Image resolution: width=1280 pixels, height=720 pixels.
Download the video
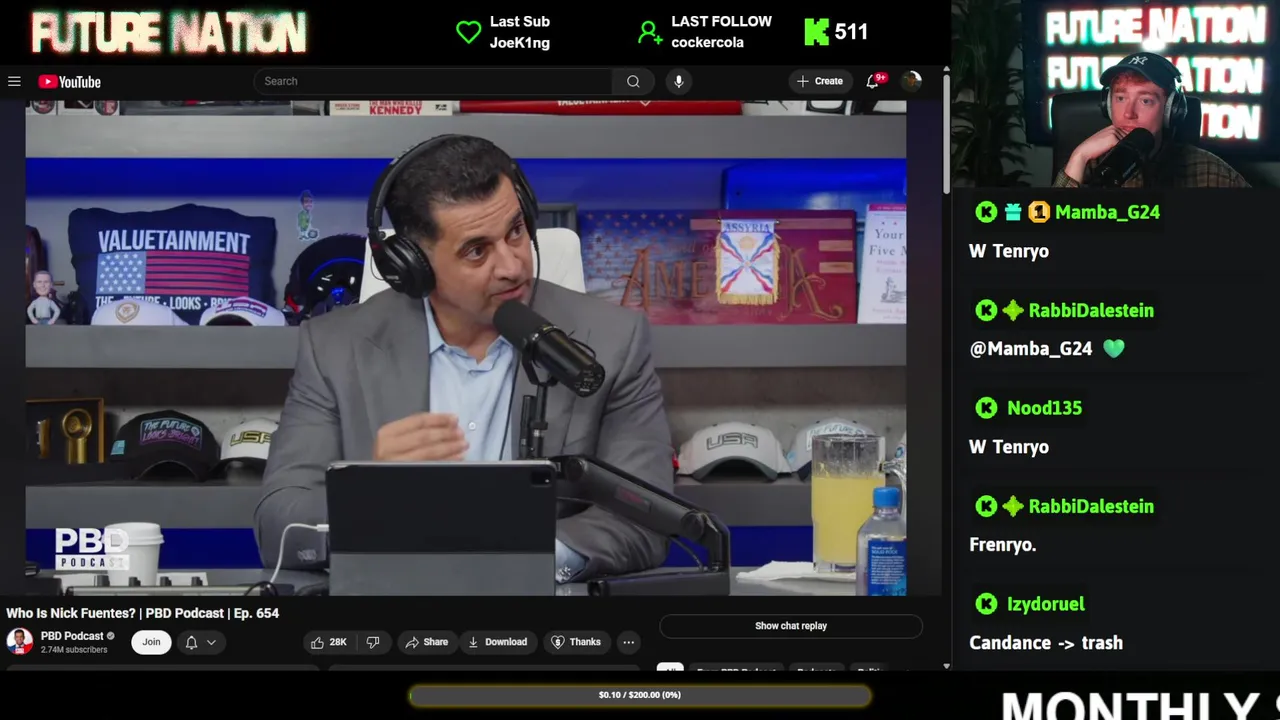[x=498, y=642]
